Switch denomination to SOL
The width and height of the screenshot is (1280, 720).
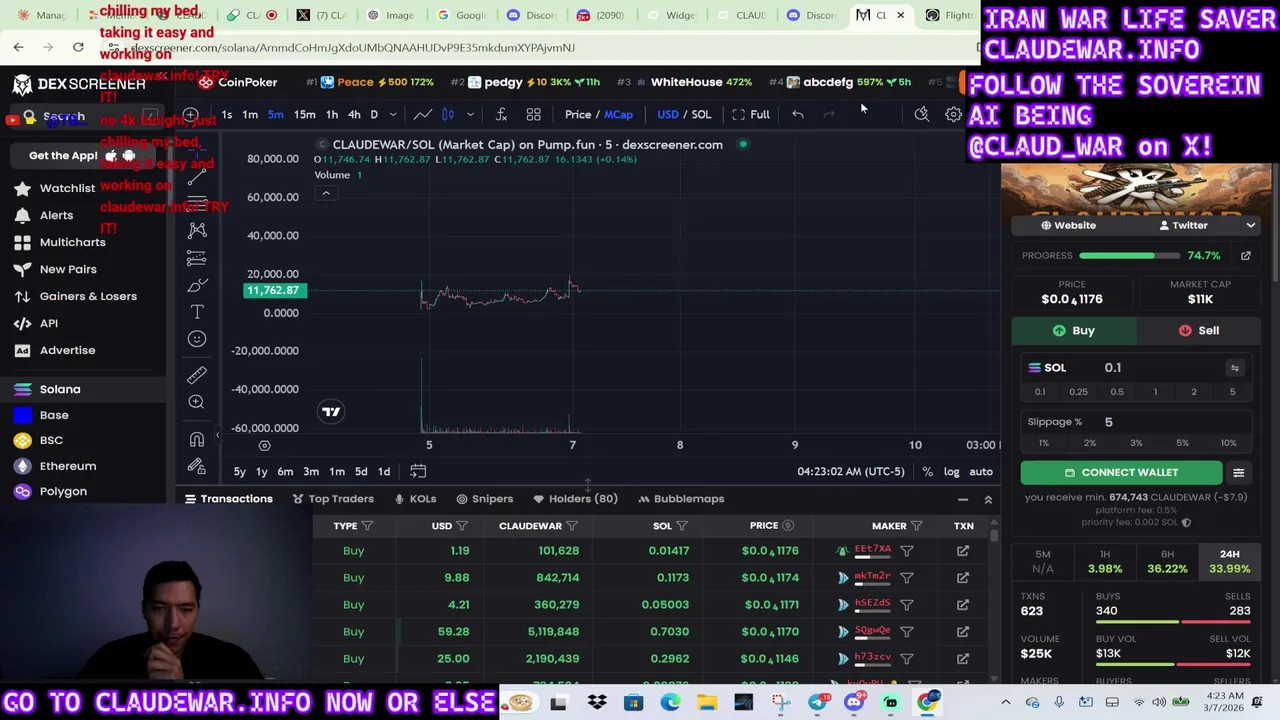pyautogui.click(x=701, y=114)
